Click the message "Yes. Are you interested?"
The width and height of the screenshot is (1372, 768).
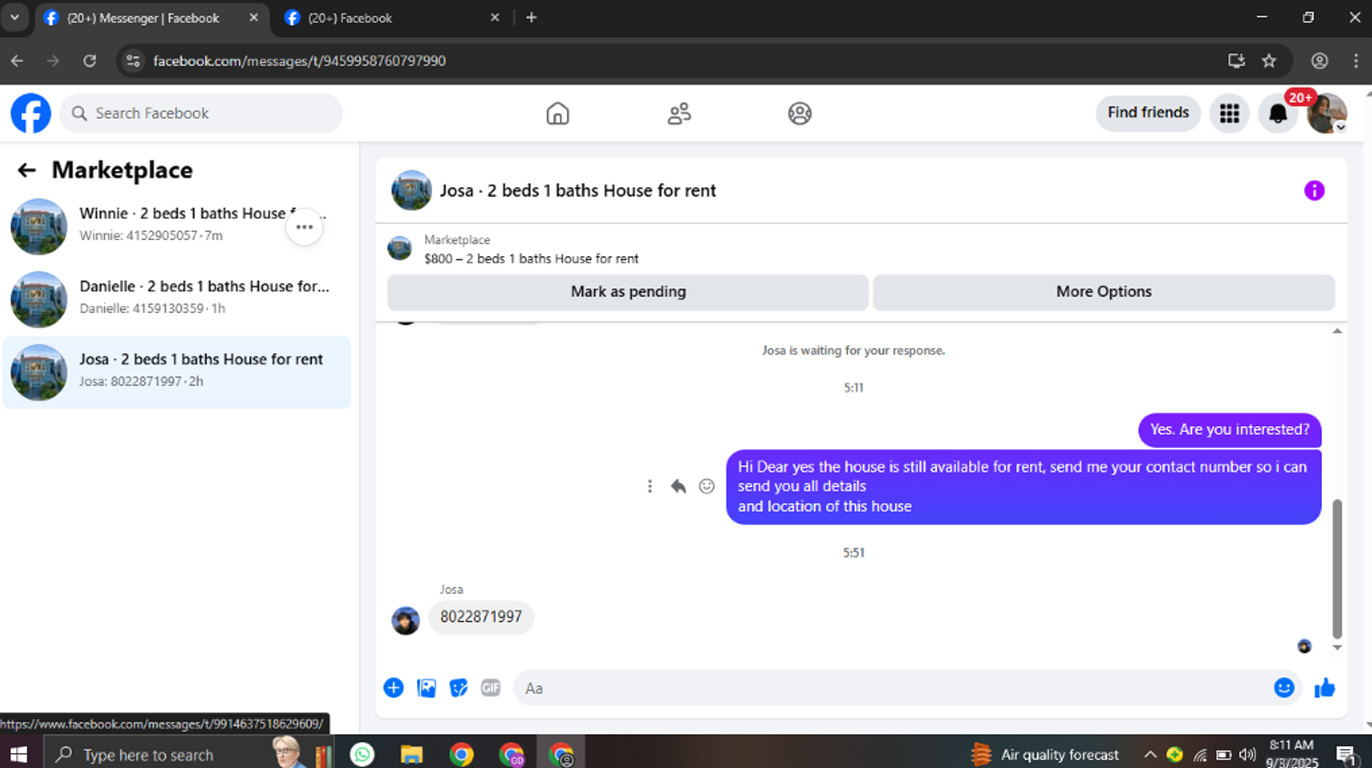(1230, 430)
